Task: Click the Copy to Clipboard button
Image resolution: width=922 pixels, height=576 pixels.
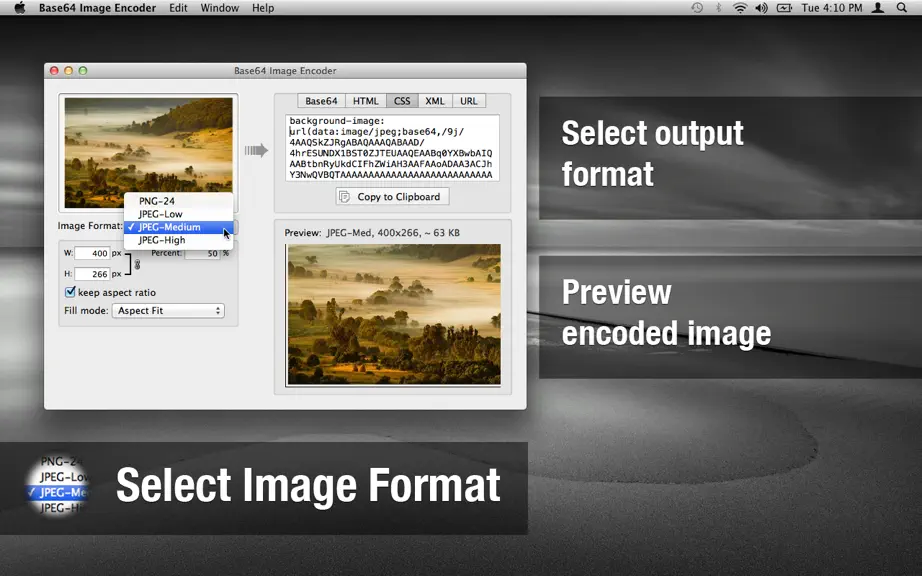Action: pos(392,196)
